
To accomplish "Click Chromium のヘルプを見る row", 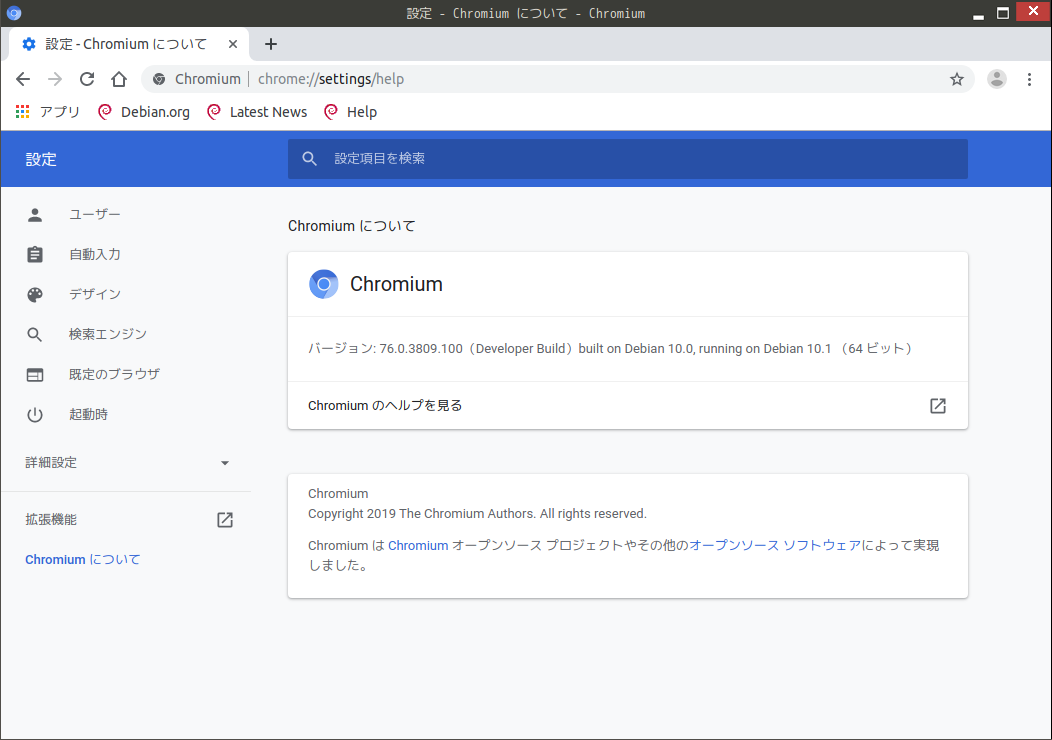I will (x=627, y=405).
